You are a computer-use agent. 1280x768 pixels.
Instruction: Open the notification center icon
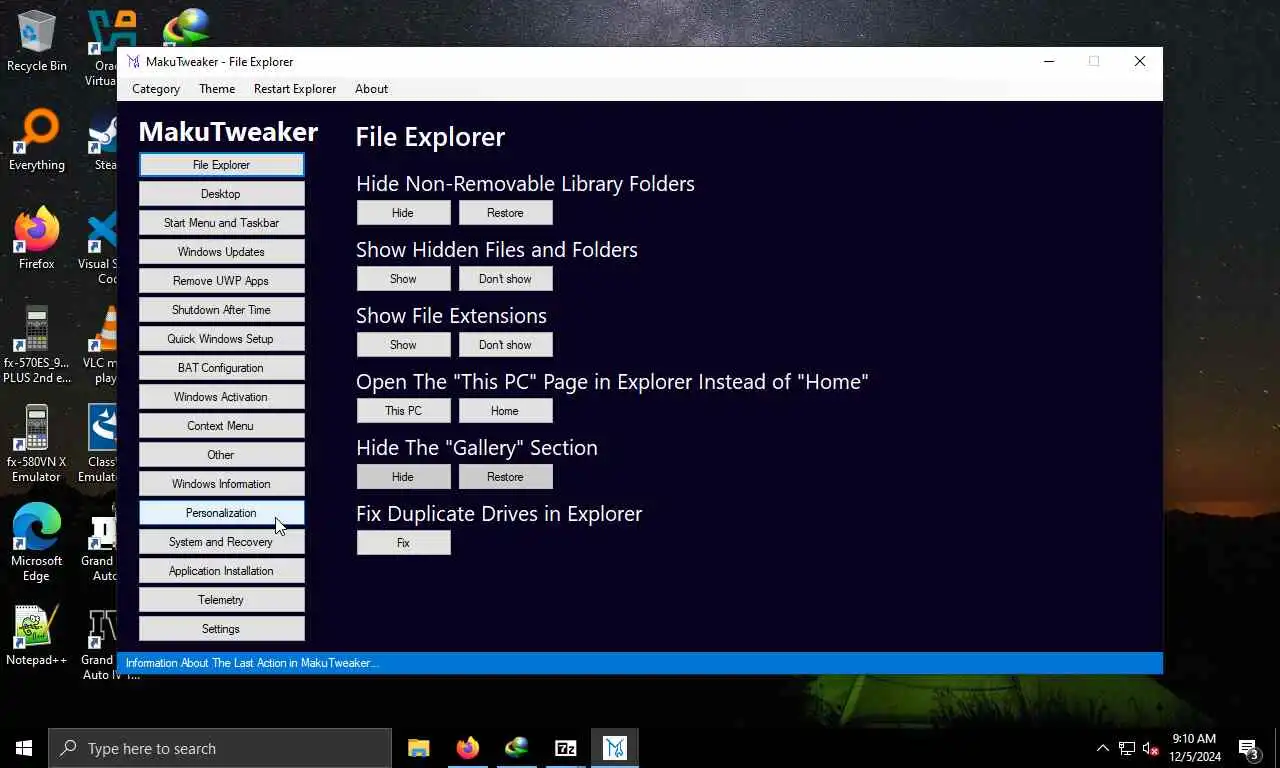point(1248,748)
